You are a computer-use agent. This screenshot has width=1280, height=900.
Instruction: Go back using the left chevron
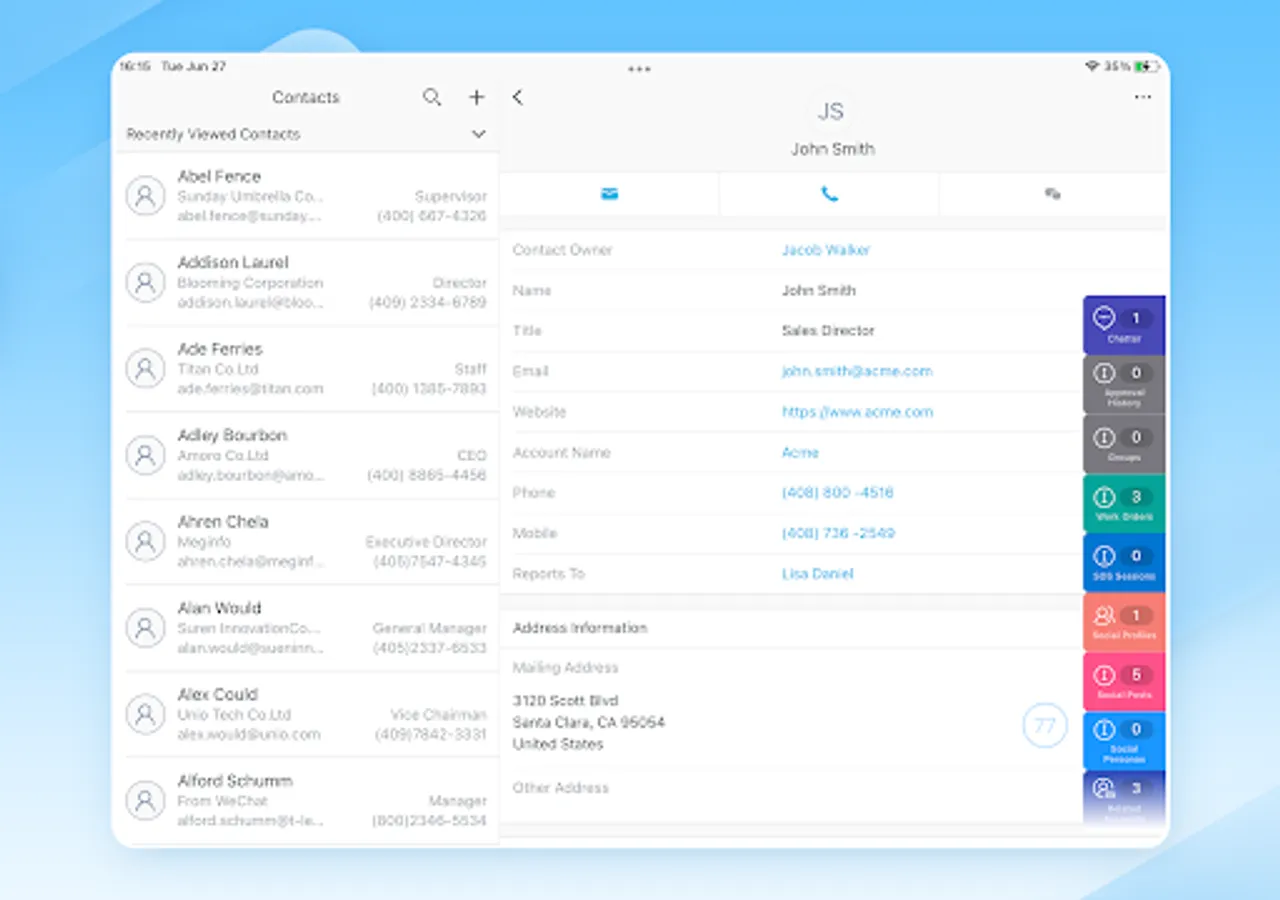[517, 97]
